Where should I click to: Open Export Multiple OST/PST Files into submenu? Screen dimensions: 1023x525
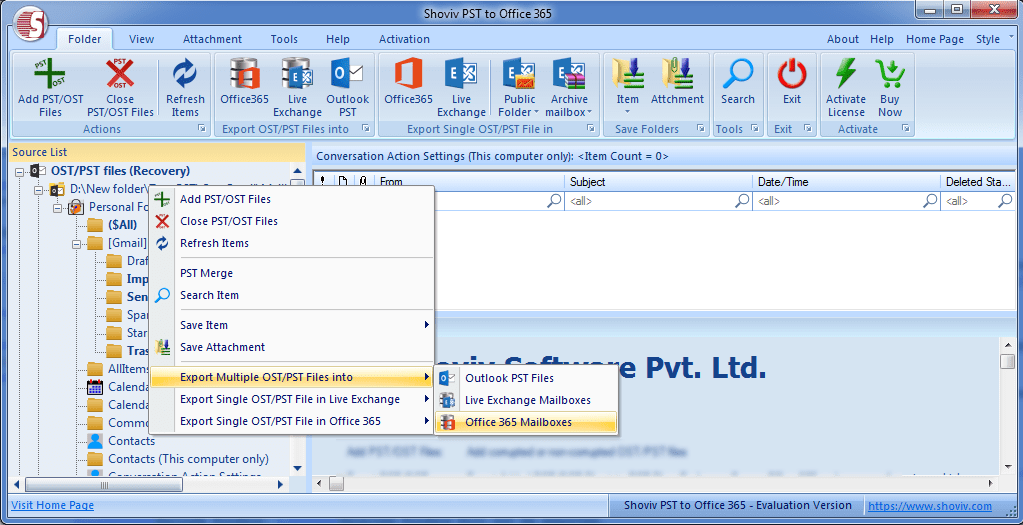291,377
